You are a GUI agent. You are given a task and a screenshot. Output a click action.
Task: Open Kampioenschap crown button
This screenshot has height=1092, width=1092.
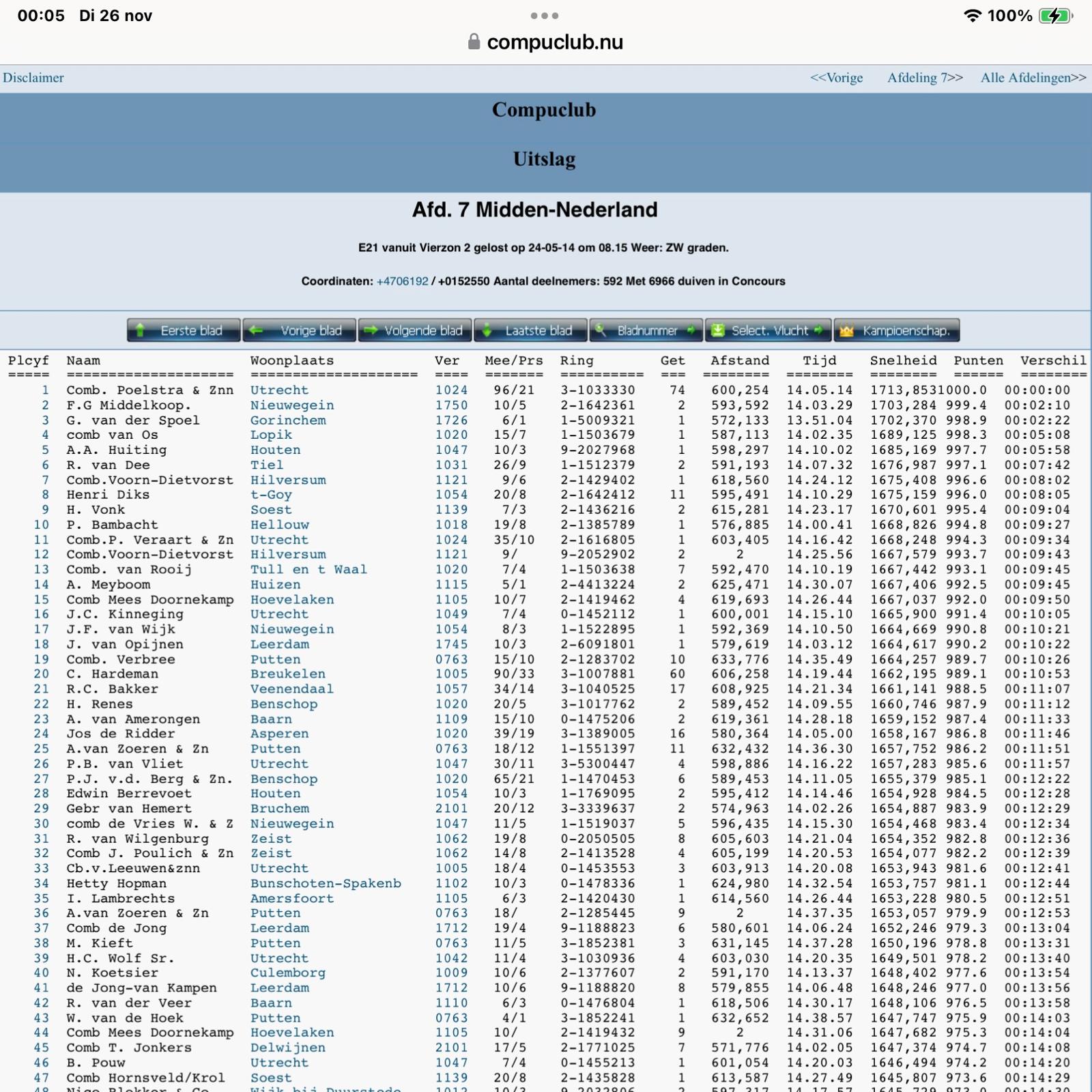pos(896,330)
